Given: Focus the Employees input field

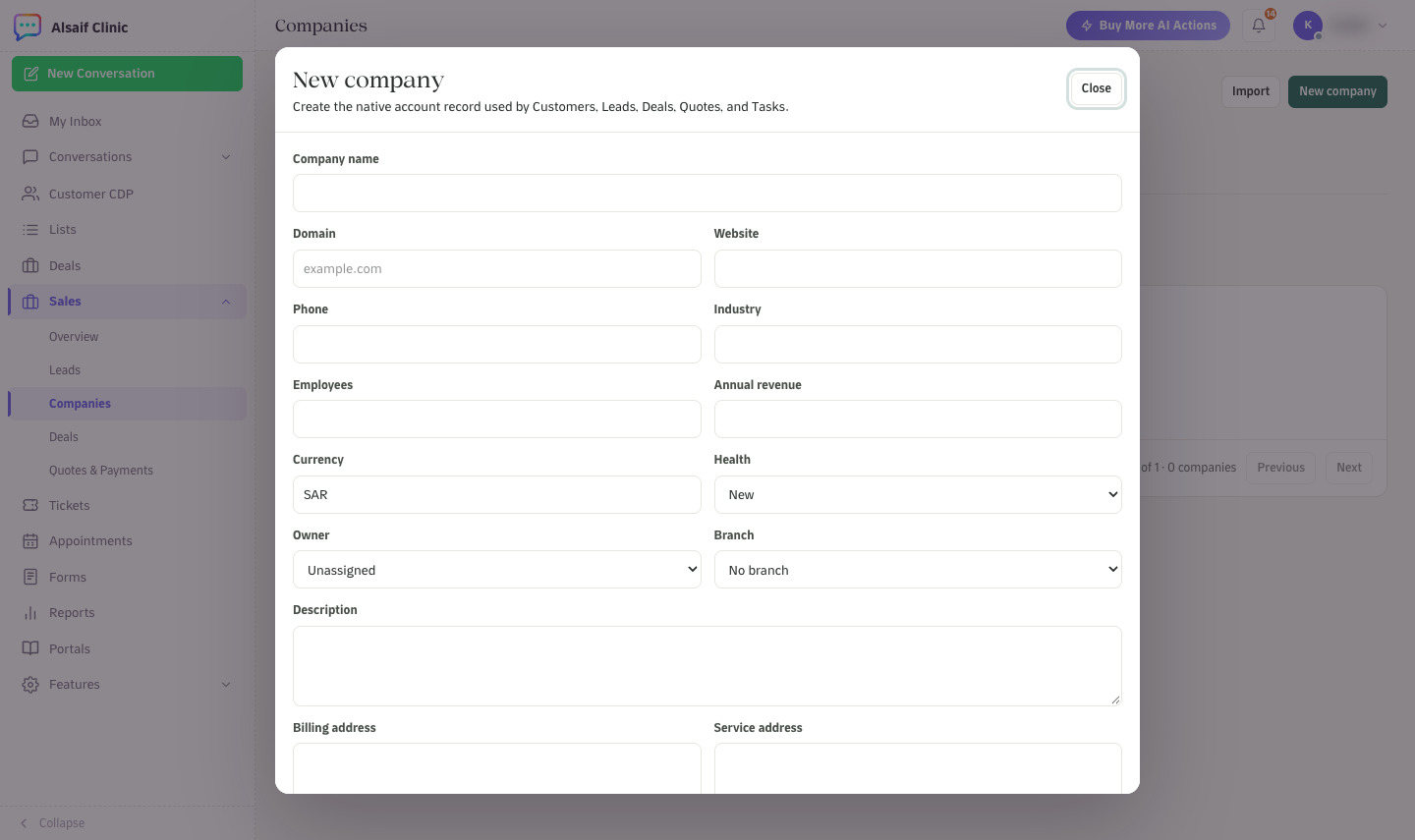Looking at the screenshot, I should pyautogui.click(x=497, y=419).
